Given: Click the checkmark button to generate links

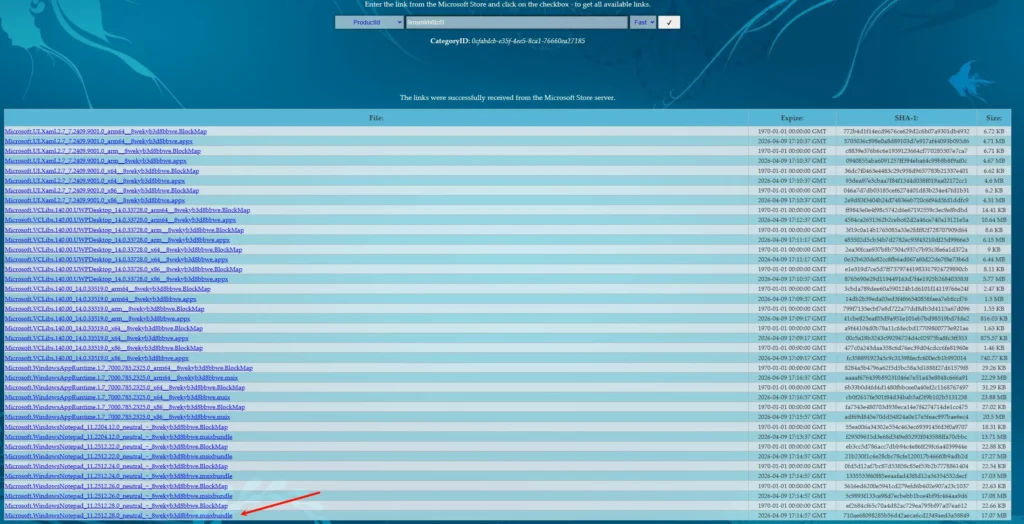Looking at the screenshot, I should (669, 22).
